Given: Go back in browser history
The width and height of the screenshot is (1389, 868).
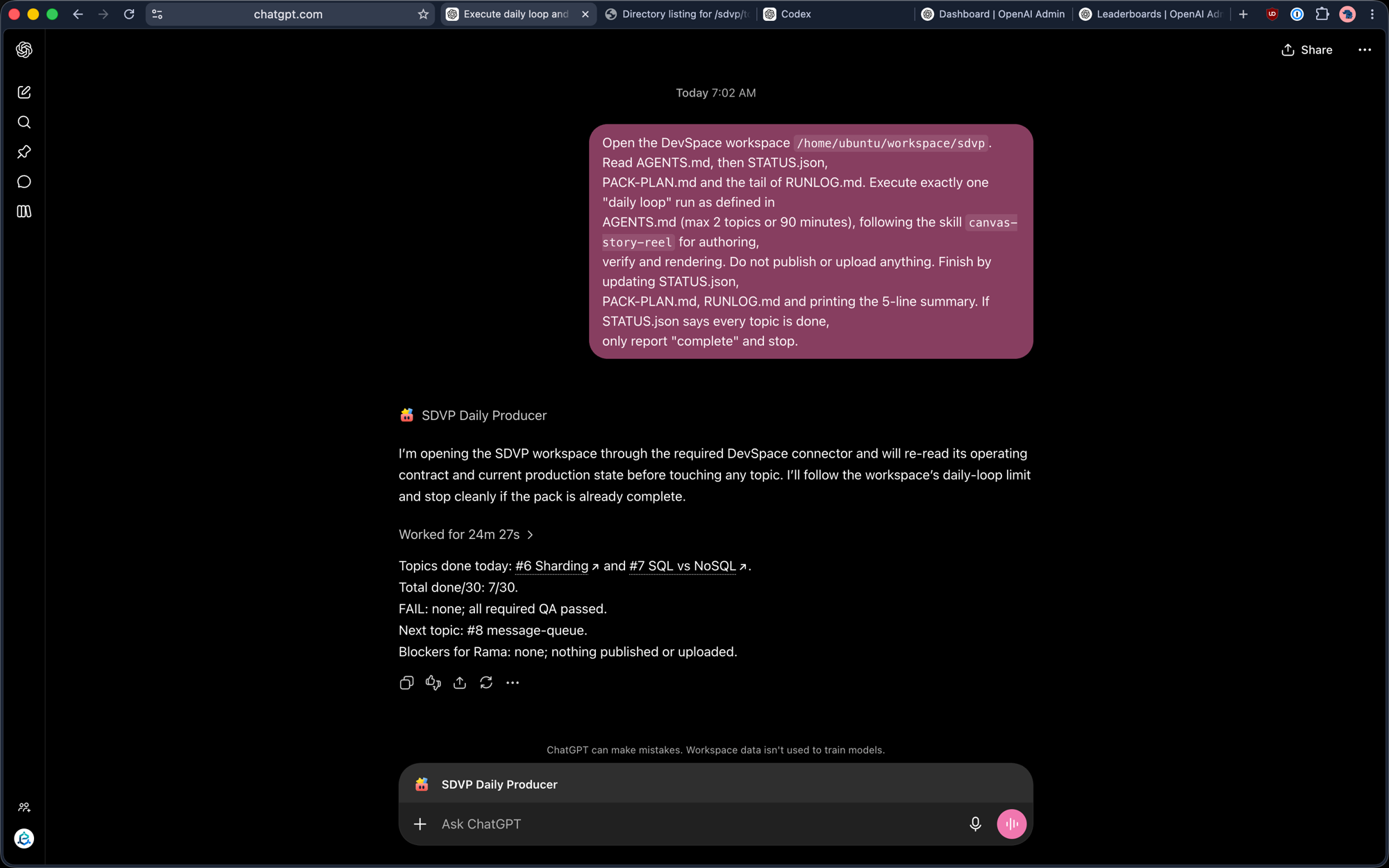Looking at the screenshot, I should click(x=78, y=14).
